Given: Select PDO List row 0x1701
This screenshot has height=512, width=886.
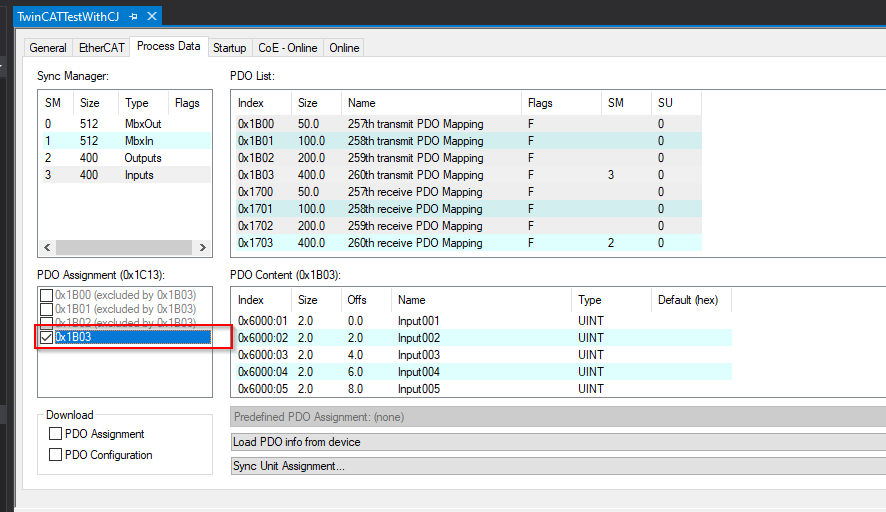Looking at the screenshot, I should point(468,209).
